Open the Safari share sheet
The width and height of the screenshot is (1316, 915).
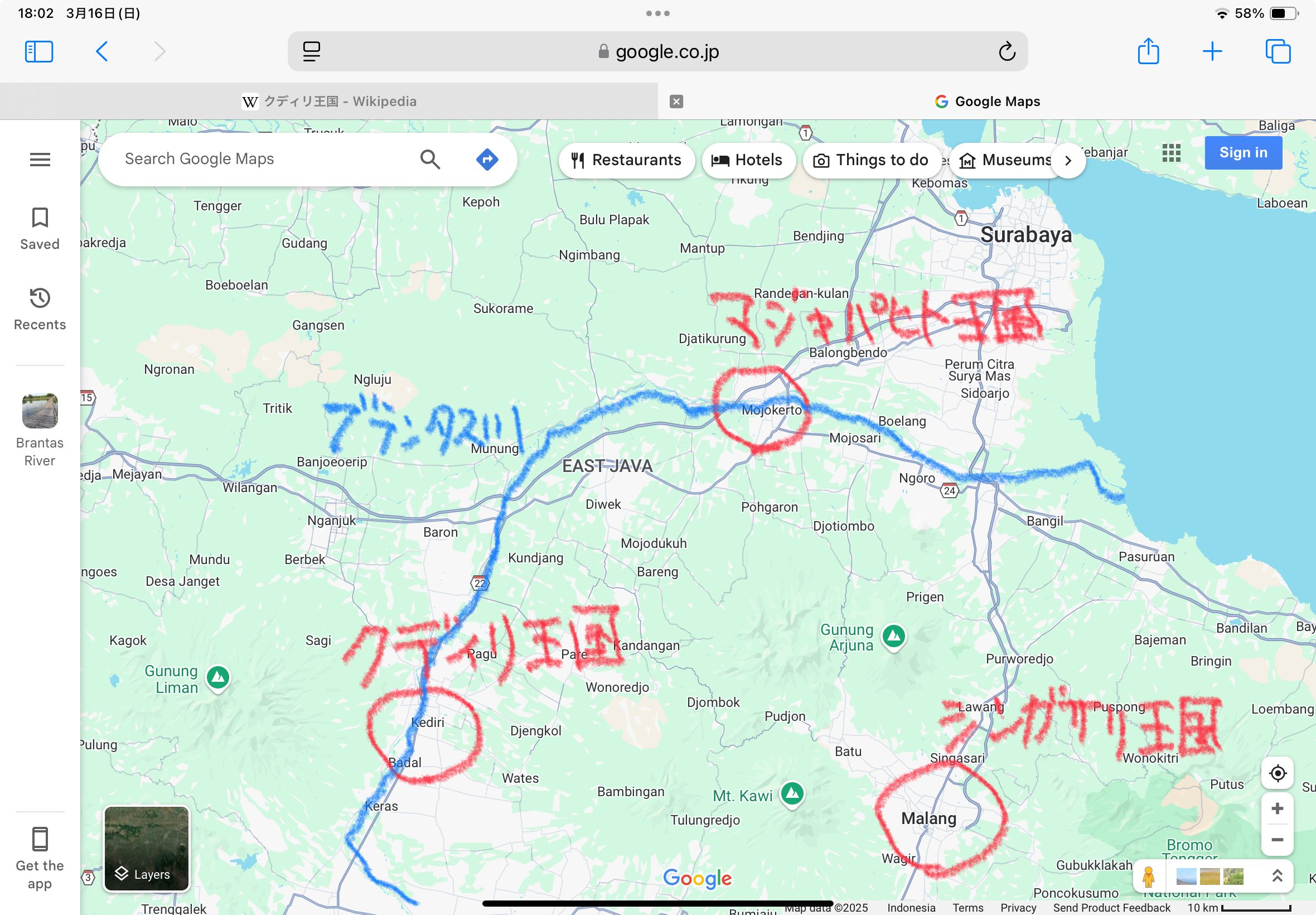pyautogui.click(x=1148, y=50)
